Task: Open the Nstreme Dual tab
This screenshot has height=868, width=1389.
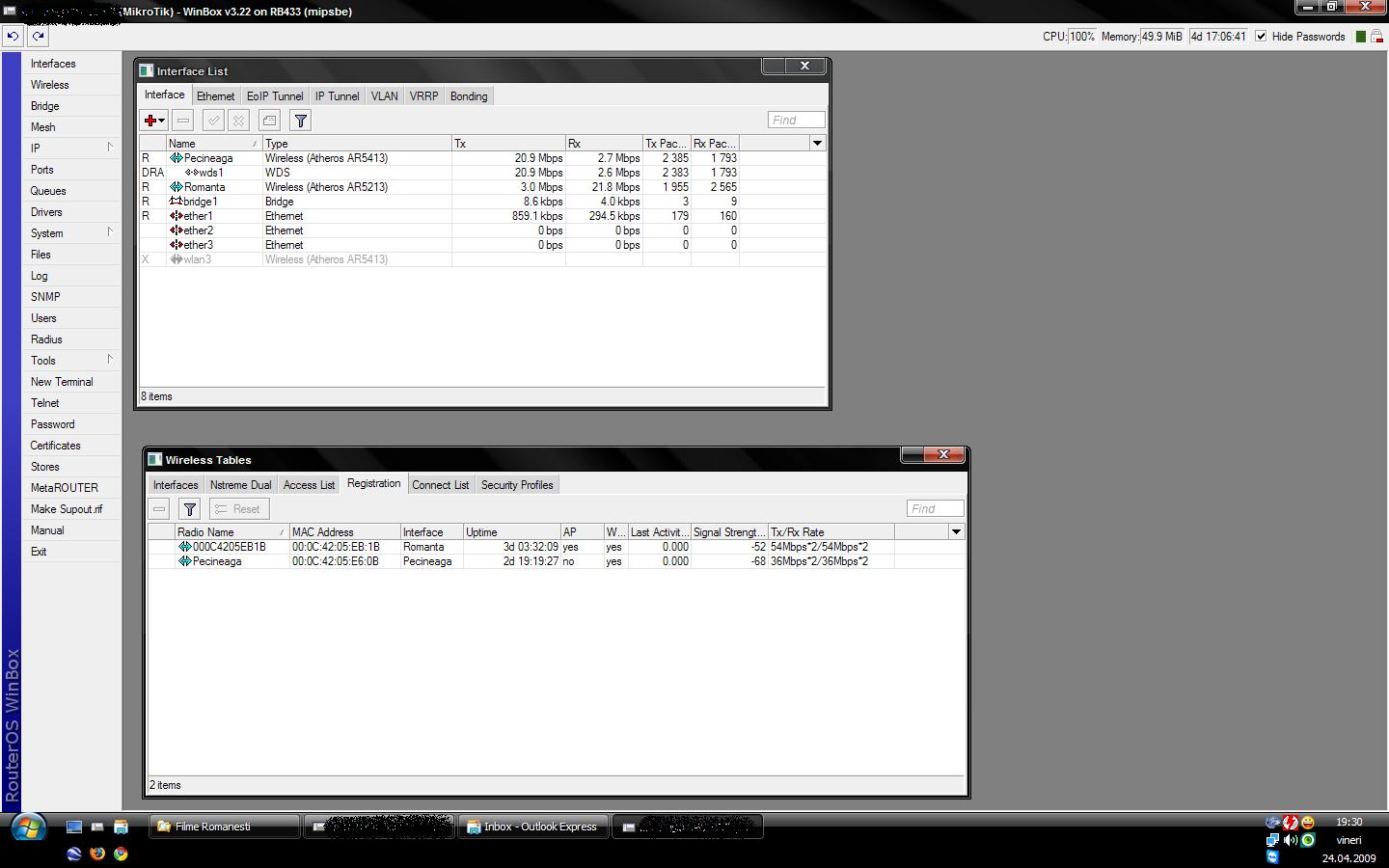Action: pyautogui.click(x=240, y=485)
